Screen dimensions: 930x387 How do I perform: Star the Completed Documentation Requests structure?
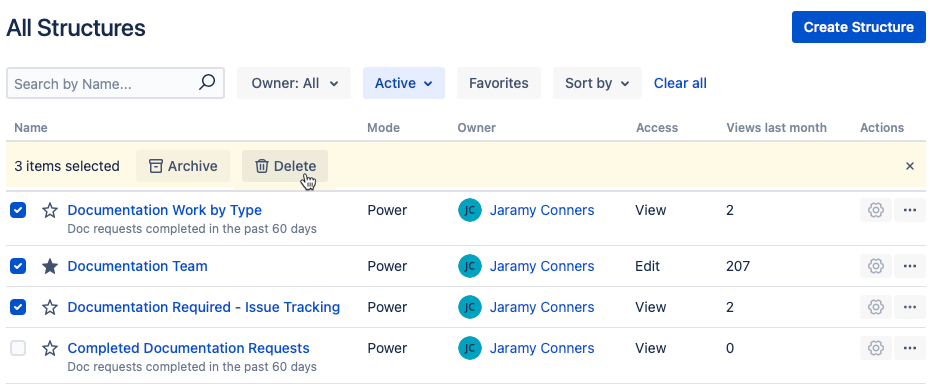(x=50, y=348)
